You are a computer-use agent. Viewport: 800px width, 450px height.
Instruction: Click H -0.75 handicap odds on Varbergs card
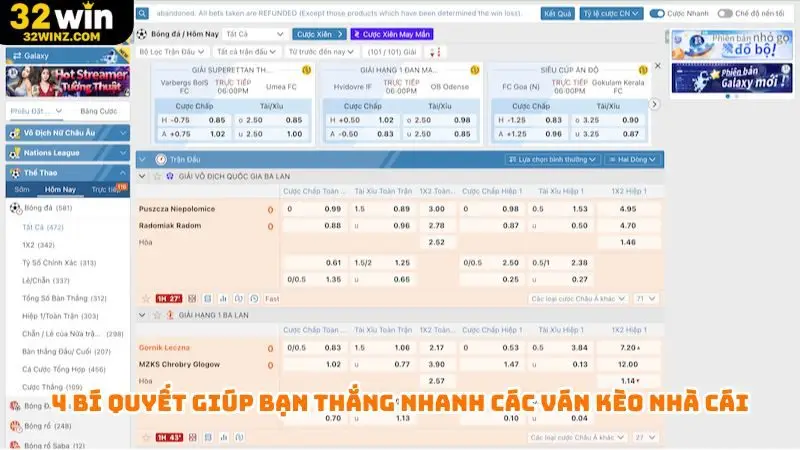click(193, 120)
